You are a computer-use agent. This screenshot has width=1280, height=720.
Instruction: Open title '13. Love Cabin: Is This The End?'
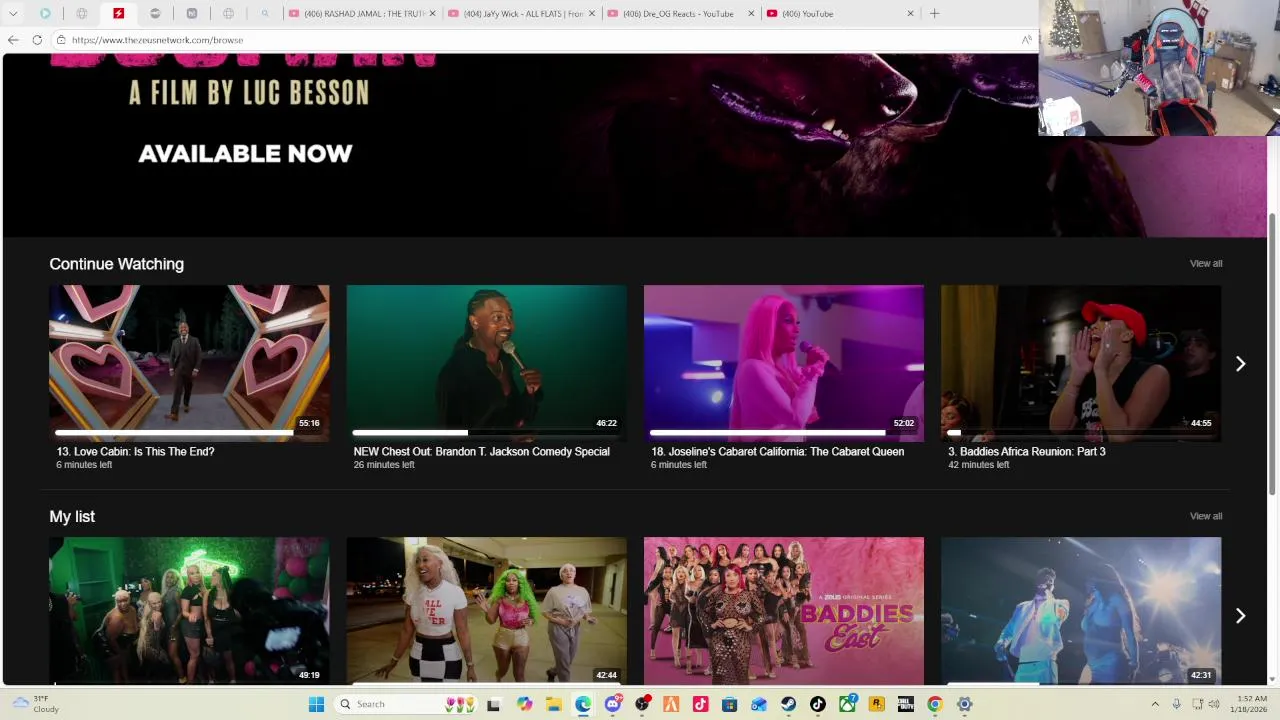[x=135, y=452]
